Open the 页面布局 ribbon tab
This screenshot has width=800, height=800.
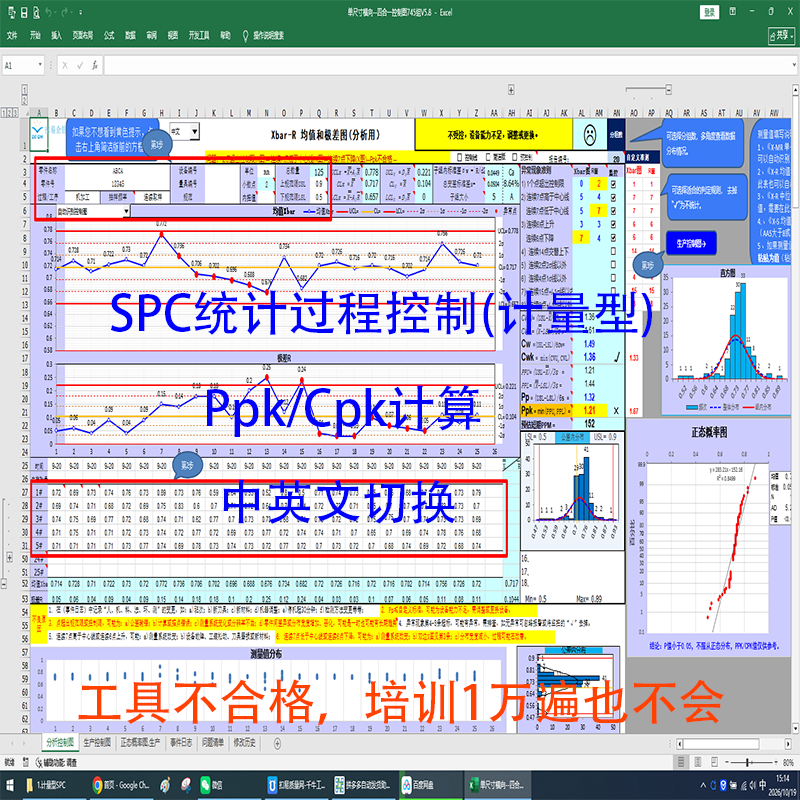click(x=83, y=35)
